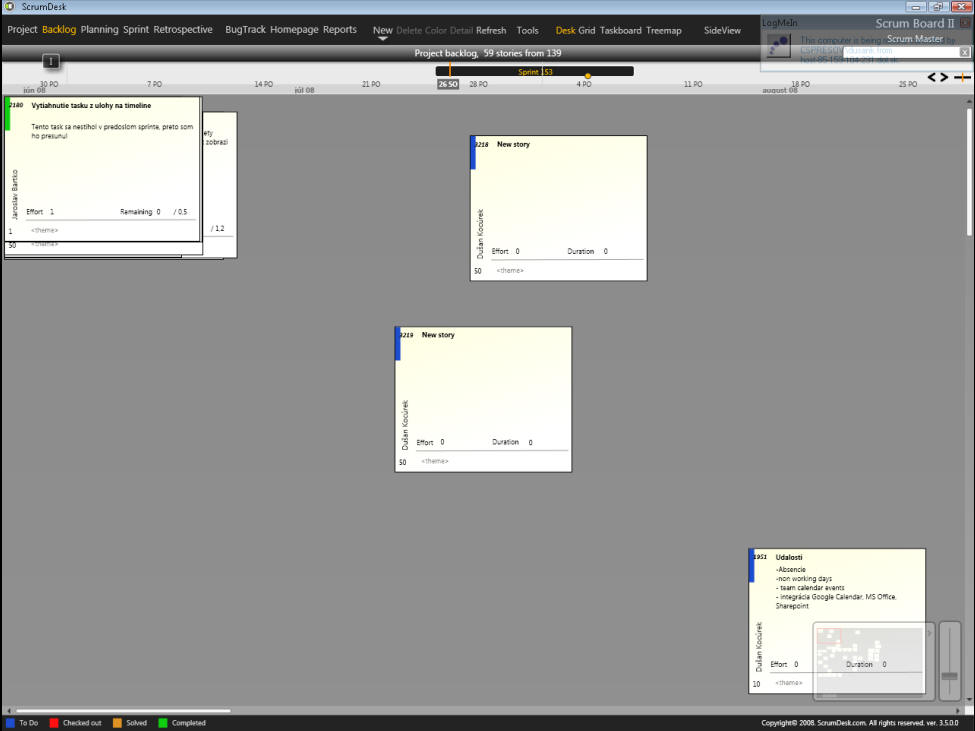
Task: Select the New story card 2219
Action: [x=483, y=399]
